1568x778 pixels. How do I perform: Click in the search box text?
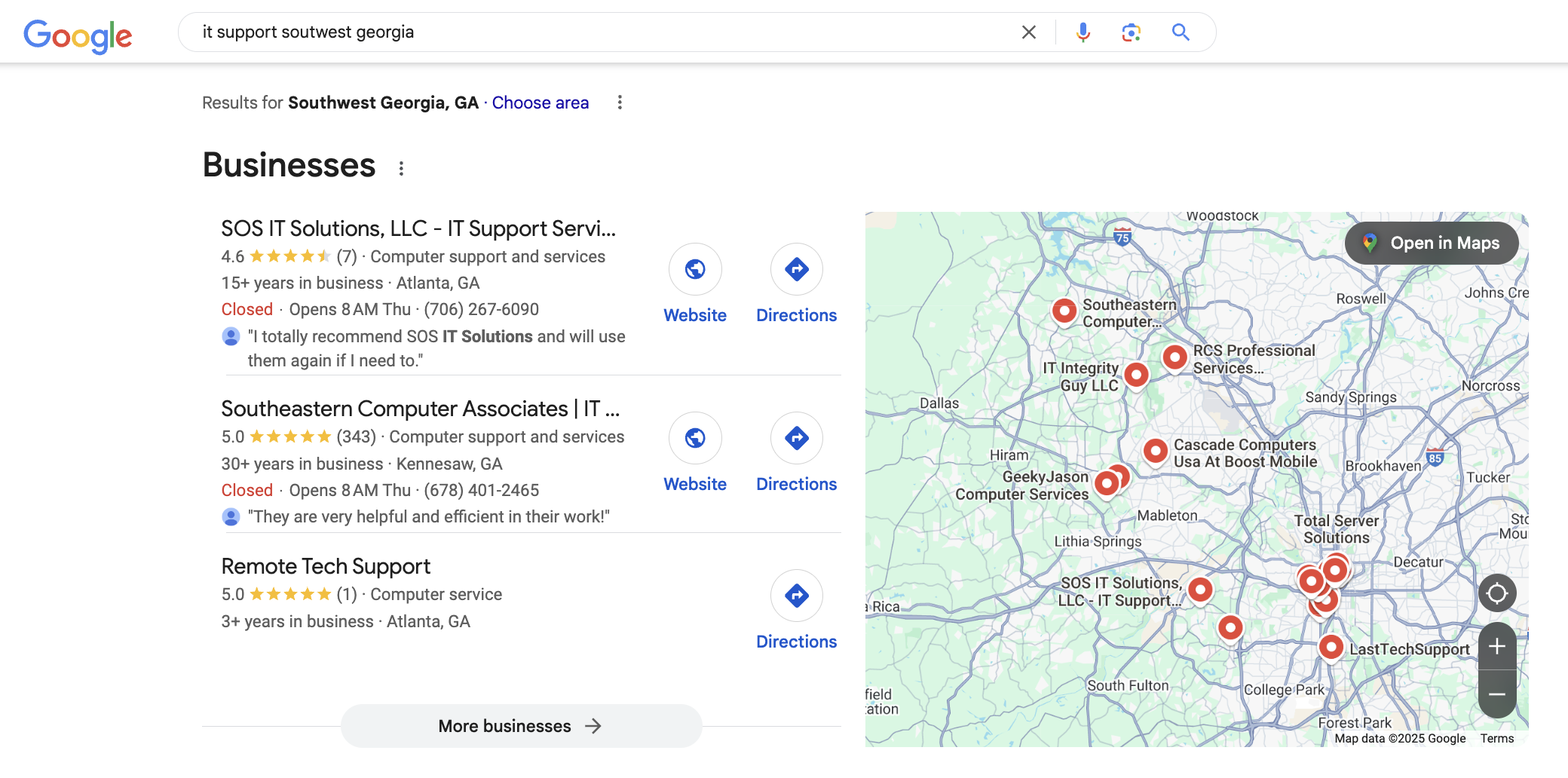pos(308,32)
